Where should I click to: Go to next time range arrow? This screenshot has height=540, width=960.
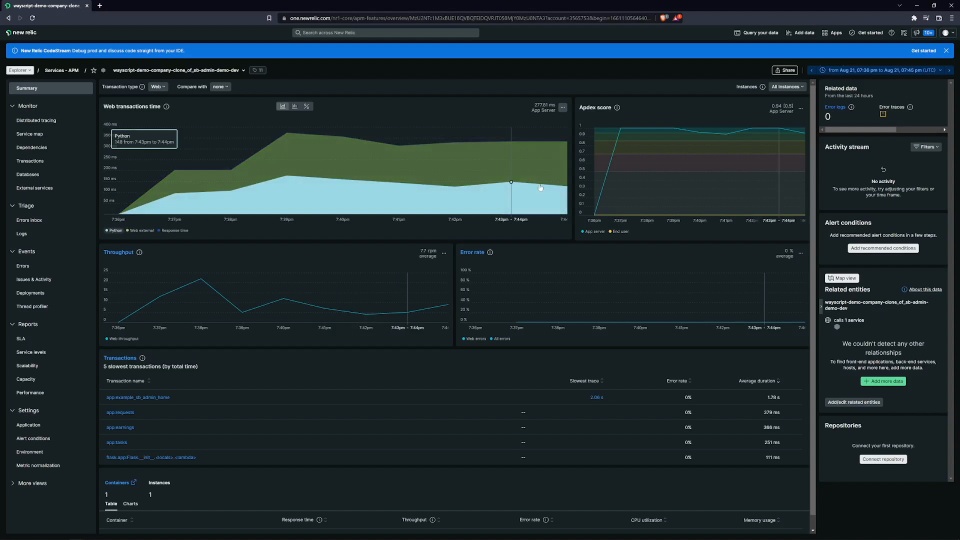(950, 70)
